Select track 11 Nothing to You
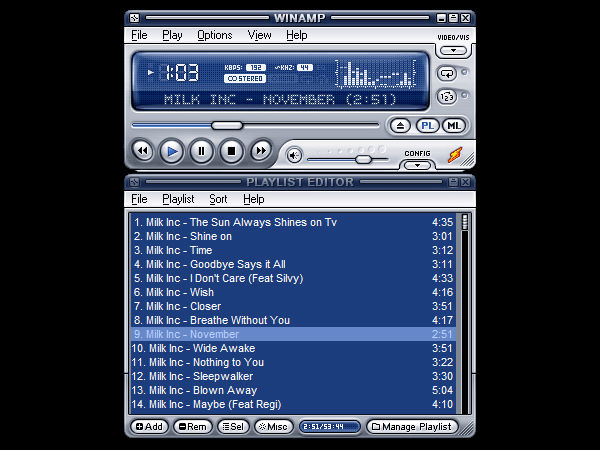Screen dimensions: 600x450 coord(293,362)
